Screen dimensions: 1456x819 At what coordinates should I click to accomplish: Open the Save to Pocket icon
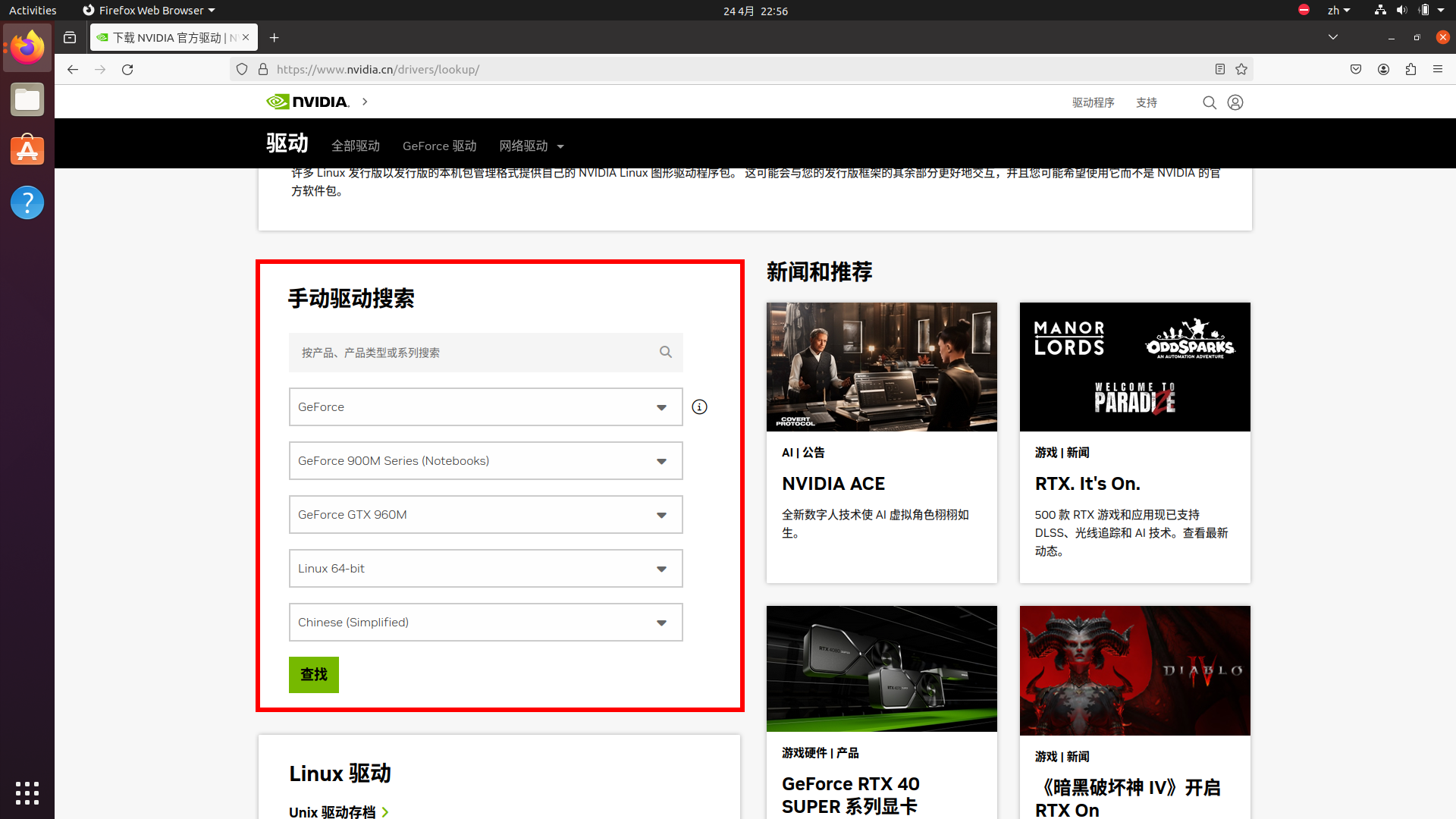[x=1356, y=69]
